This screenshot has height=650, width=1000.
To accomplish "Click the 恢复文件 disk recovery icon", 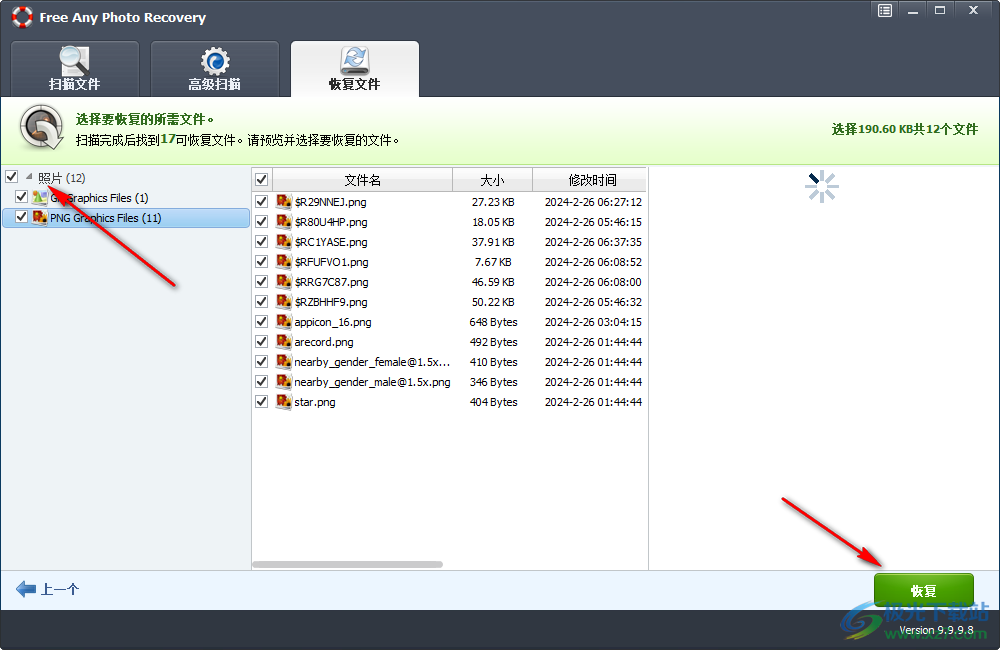I will click(355, 60).
